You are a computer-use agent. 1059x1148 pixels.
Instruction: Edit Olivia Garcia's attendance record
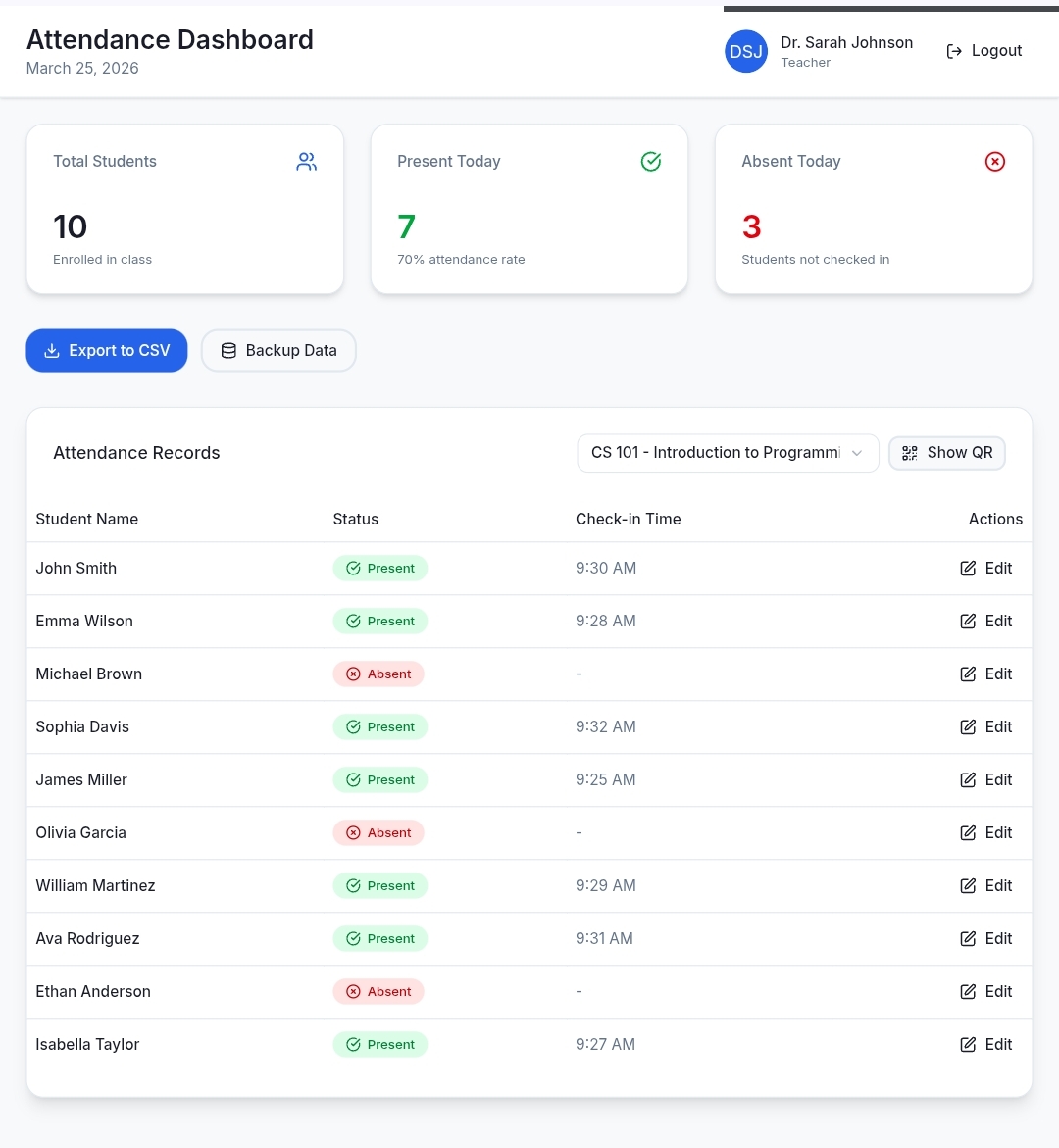pos(986,833)
